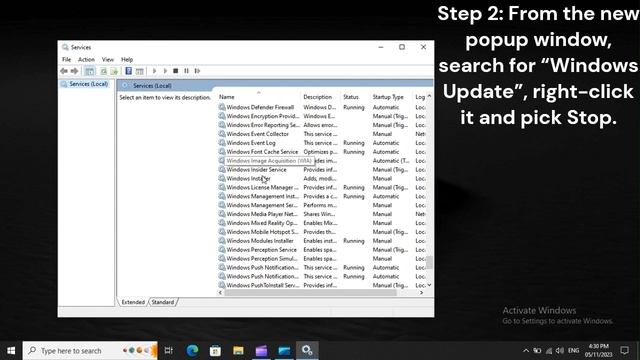The height and width of the screenshot is (360, 640).
Task: Select the Windows License Manager service
Action: [262, 187]
